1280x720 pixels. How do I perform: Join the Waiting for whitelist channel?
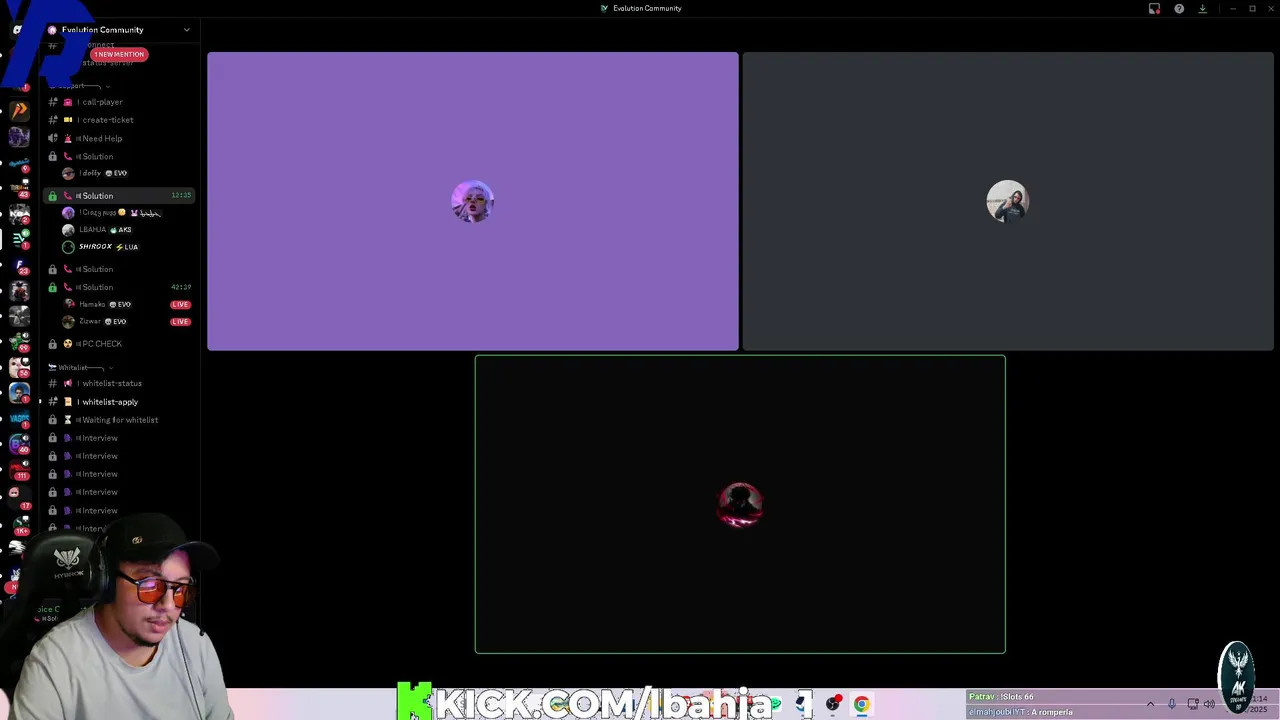(x=119, y=420)
